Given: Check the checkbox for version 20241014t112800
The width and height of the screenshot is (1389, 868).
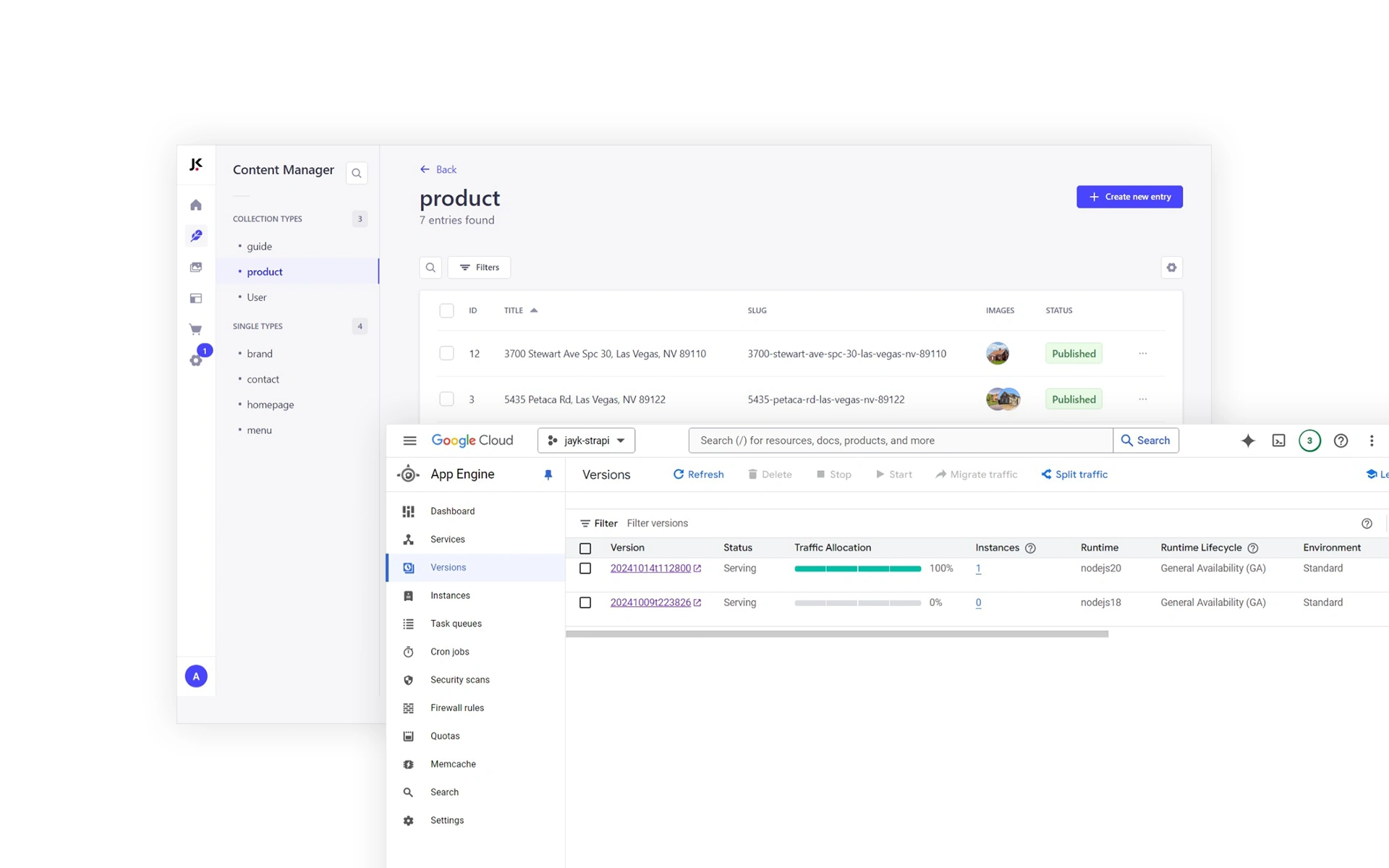Looking at the screenshot, I should 585,569.
